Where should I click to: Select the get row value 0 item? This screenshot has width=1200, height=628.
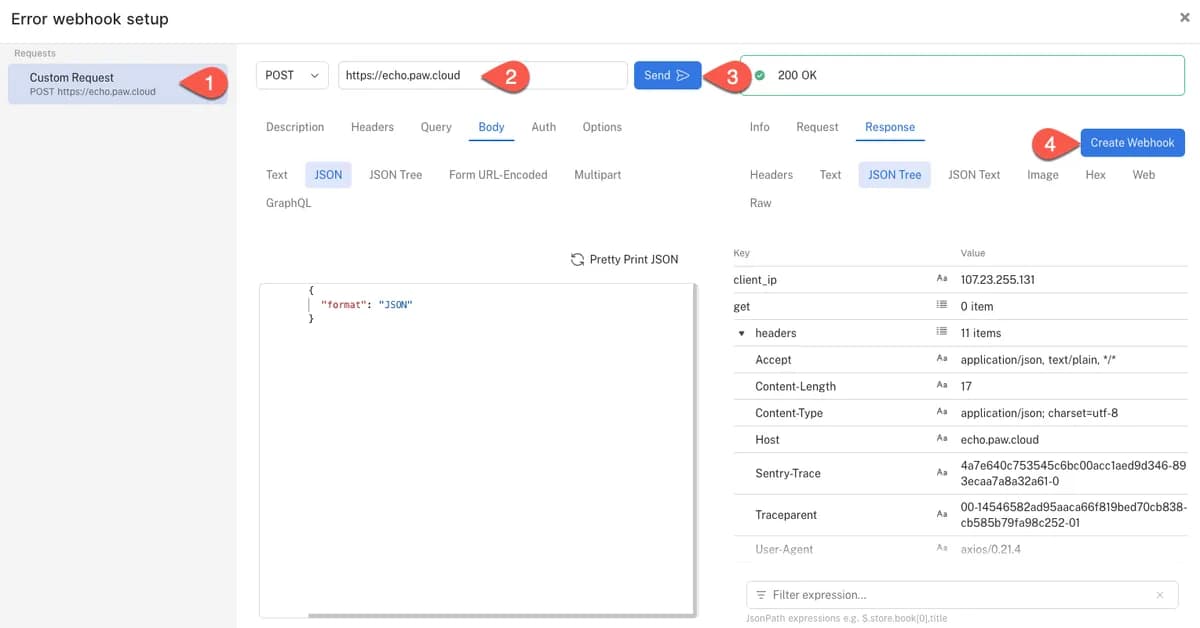tap(977, 306)
